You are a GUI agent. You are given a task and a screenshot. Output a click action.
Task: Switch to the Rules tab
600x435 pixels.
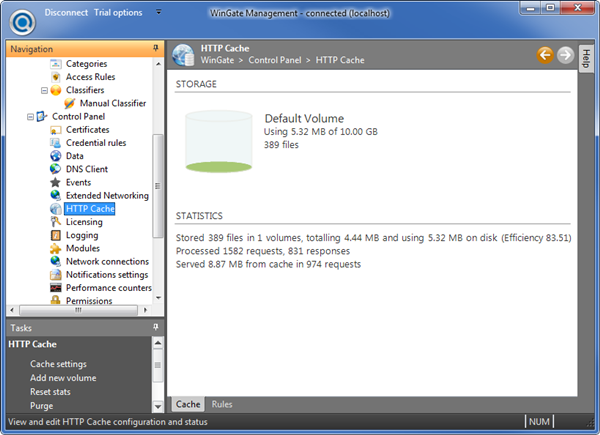click(222, 404)
